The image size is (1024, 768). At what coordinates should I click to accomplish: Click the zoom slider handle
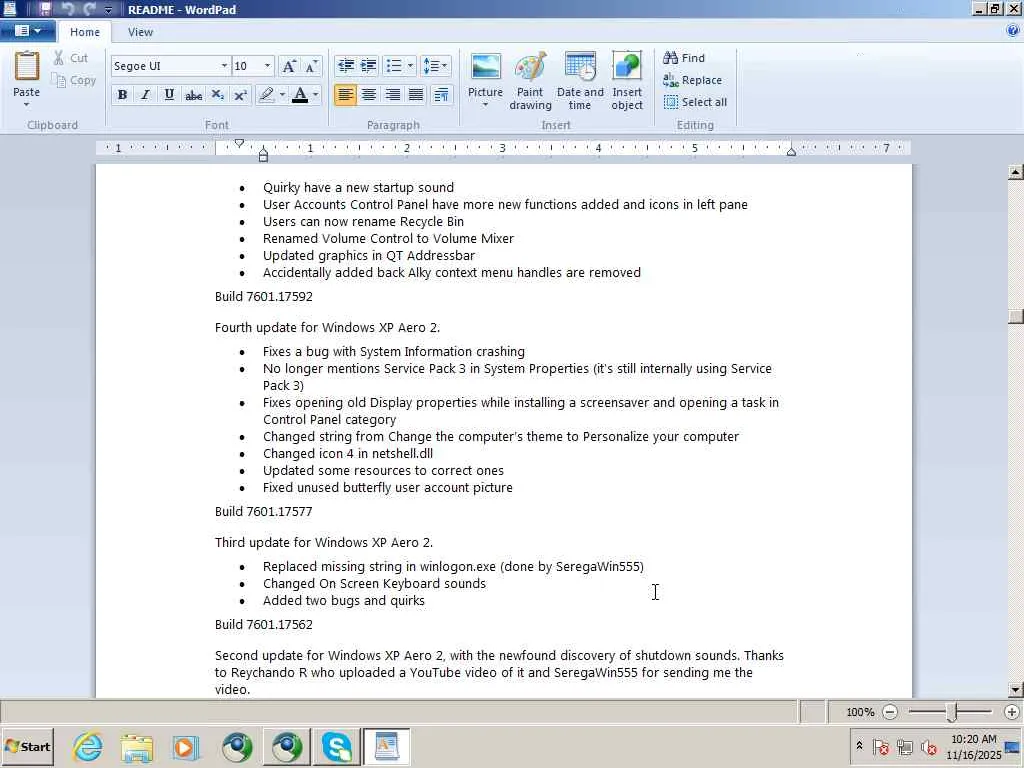click(x=952, y=712)
